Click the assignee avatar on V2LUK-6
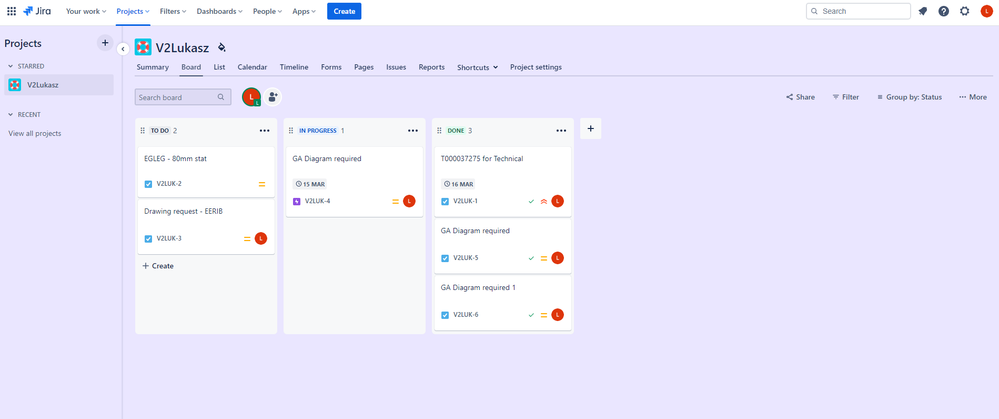 (557, 315)
